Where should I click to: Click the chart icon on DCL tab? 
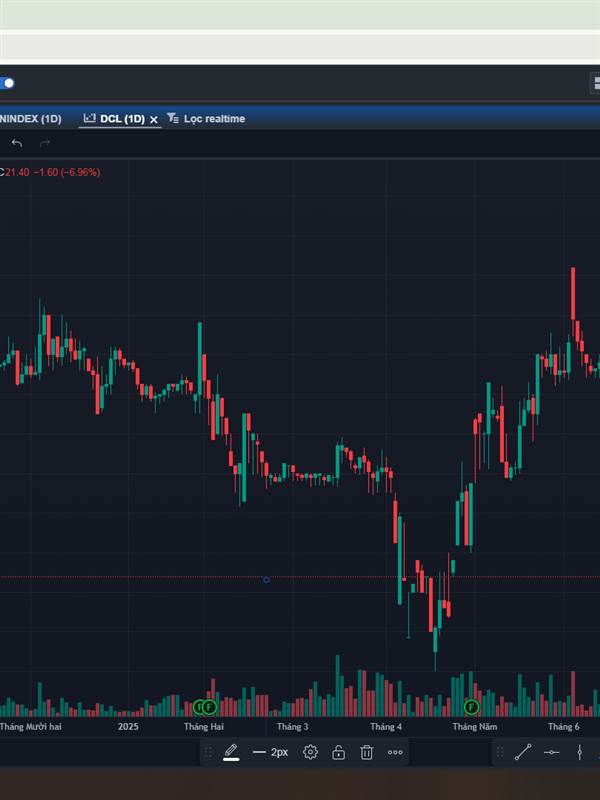pos(90,118)
